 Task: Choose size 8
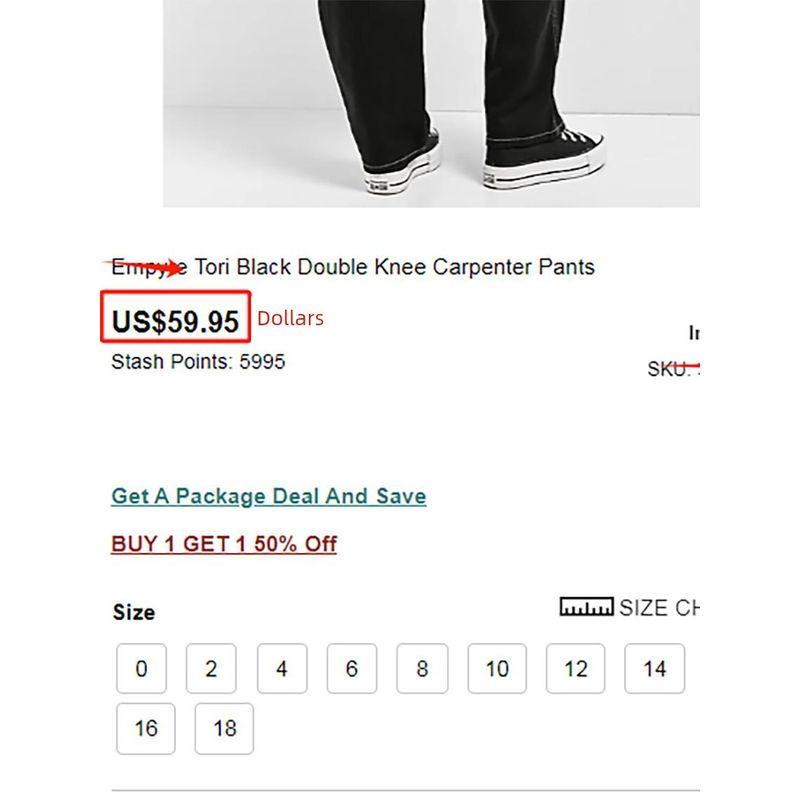(x=422, y=669)
